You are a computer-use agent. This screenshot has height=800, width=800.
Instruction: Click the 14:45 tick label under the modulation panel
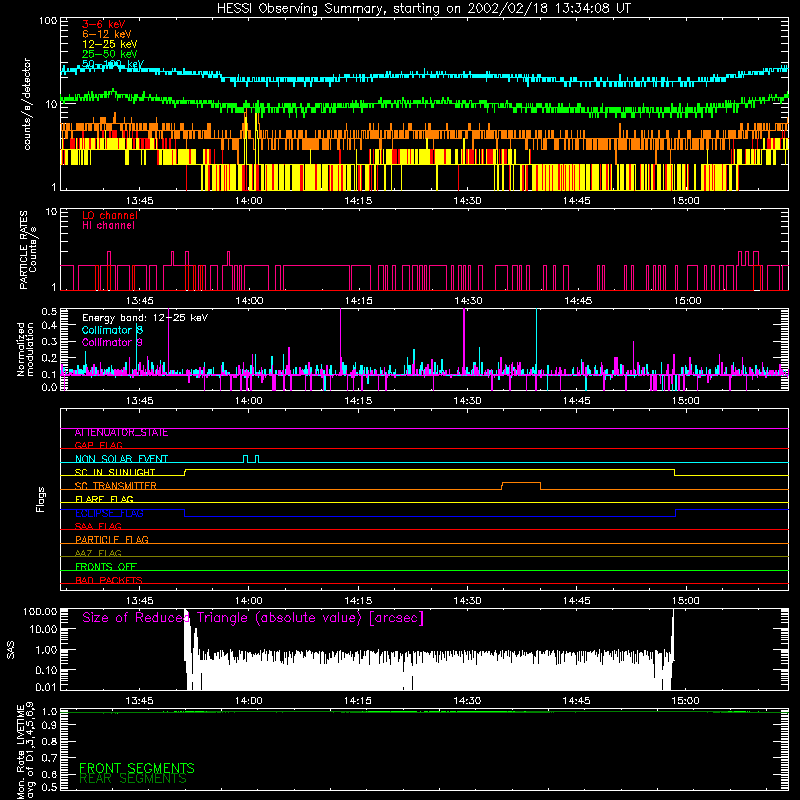(577, 401)
